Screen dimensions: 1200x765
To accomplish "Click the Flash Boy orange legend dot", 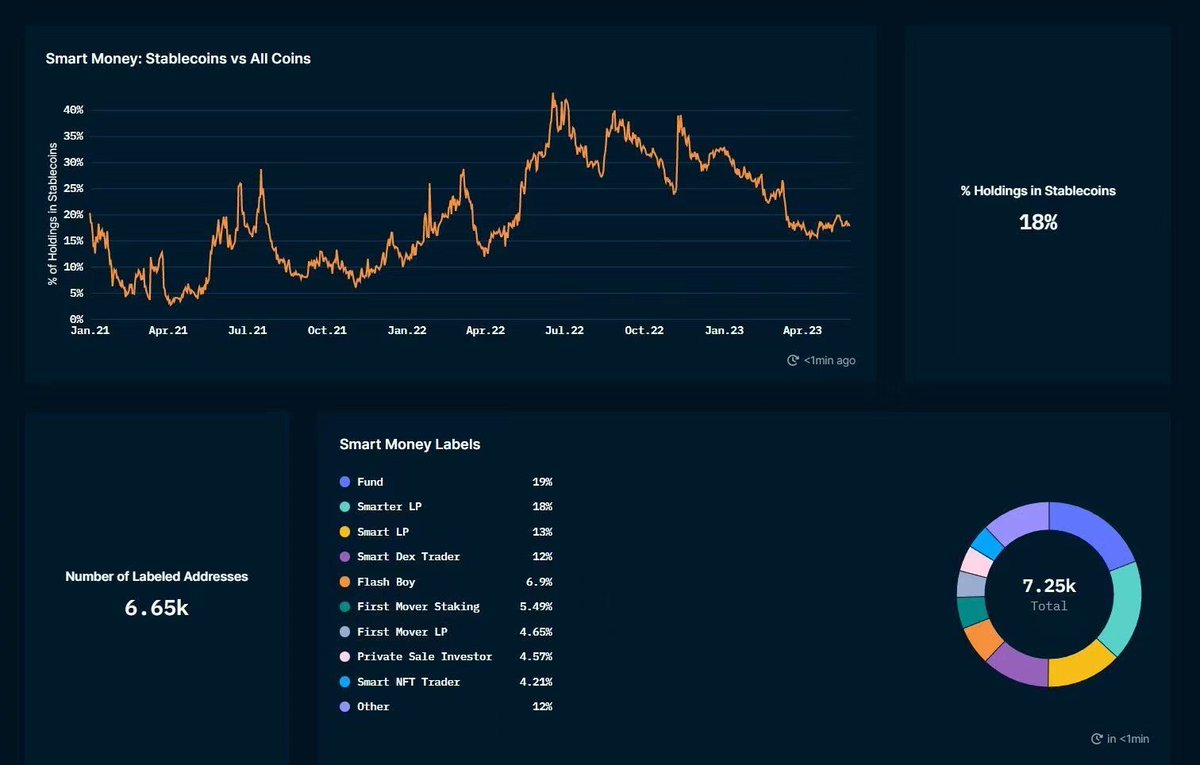I will pyautogui.click(x=345, y=582).
